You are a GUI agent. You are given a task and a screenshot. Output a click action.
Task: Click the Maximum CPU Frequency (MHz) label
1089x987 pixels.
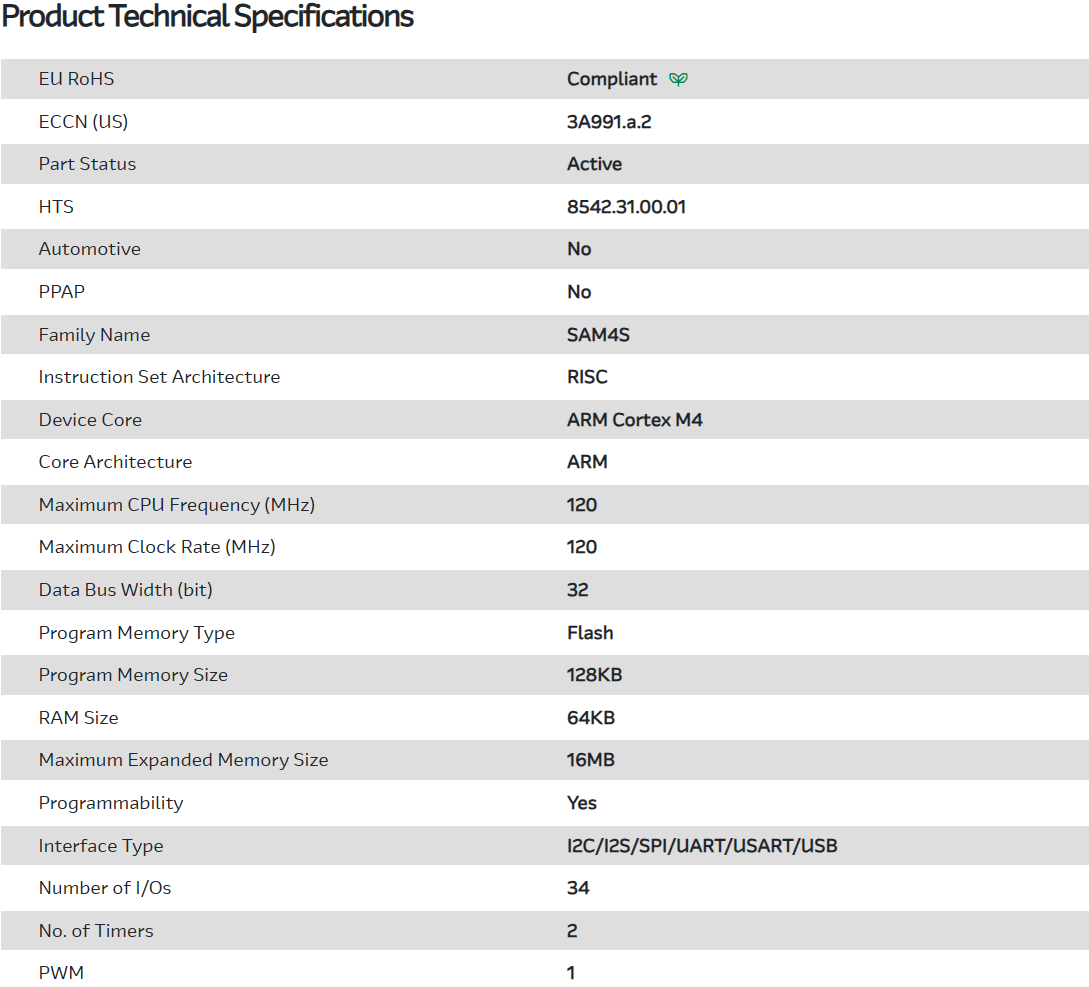(x=176, y=505)
